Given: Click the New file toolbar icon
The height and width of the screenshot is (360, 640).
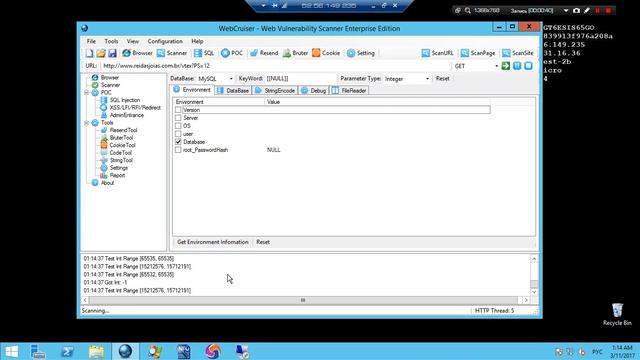Looking at the screenshot, I should tap(89, 53).
